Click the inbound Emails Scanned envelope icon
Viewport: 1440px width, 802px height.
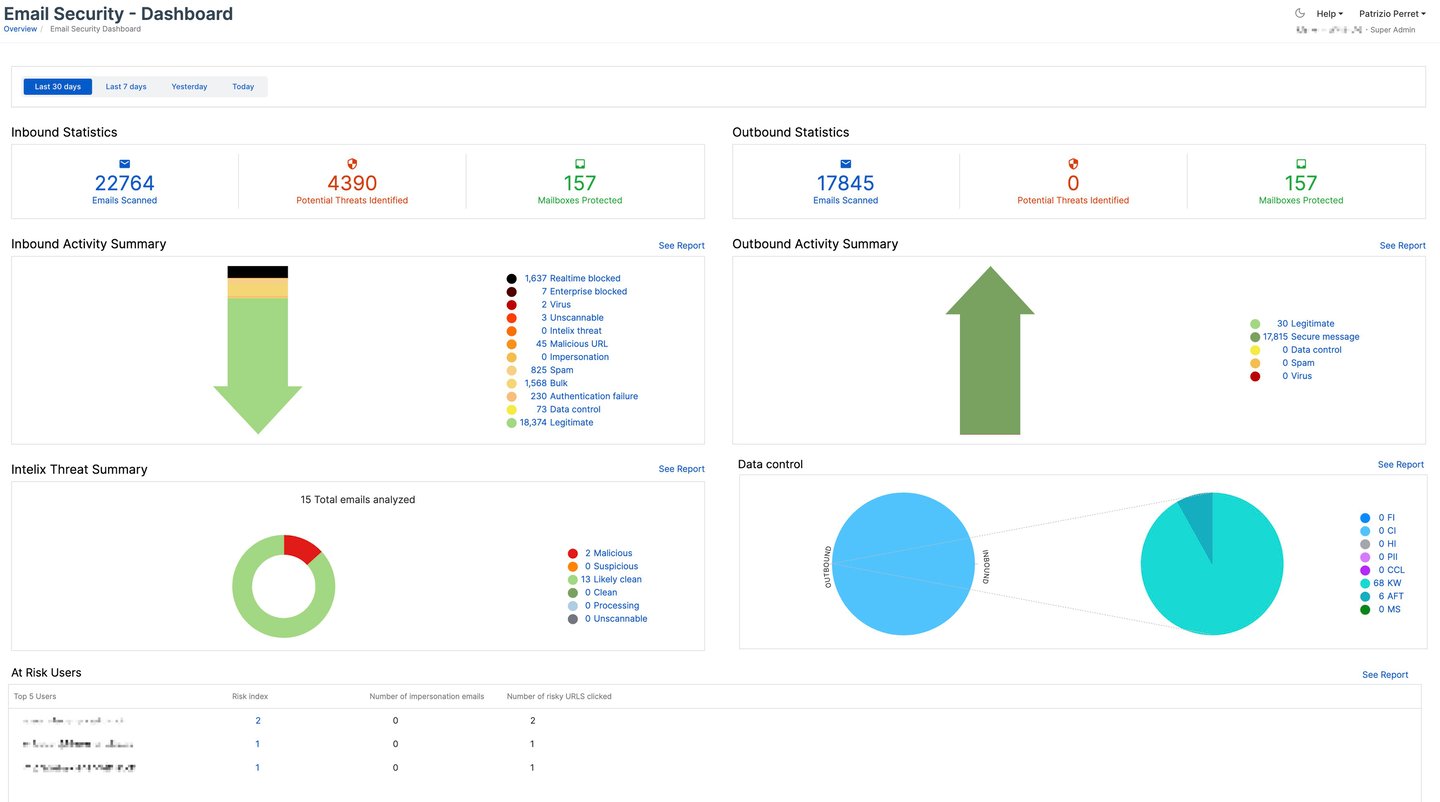tap(125, 164)
